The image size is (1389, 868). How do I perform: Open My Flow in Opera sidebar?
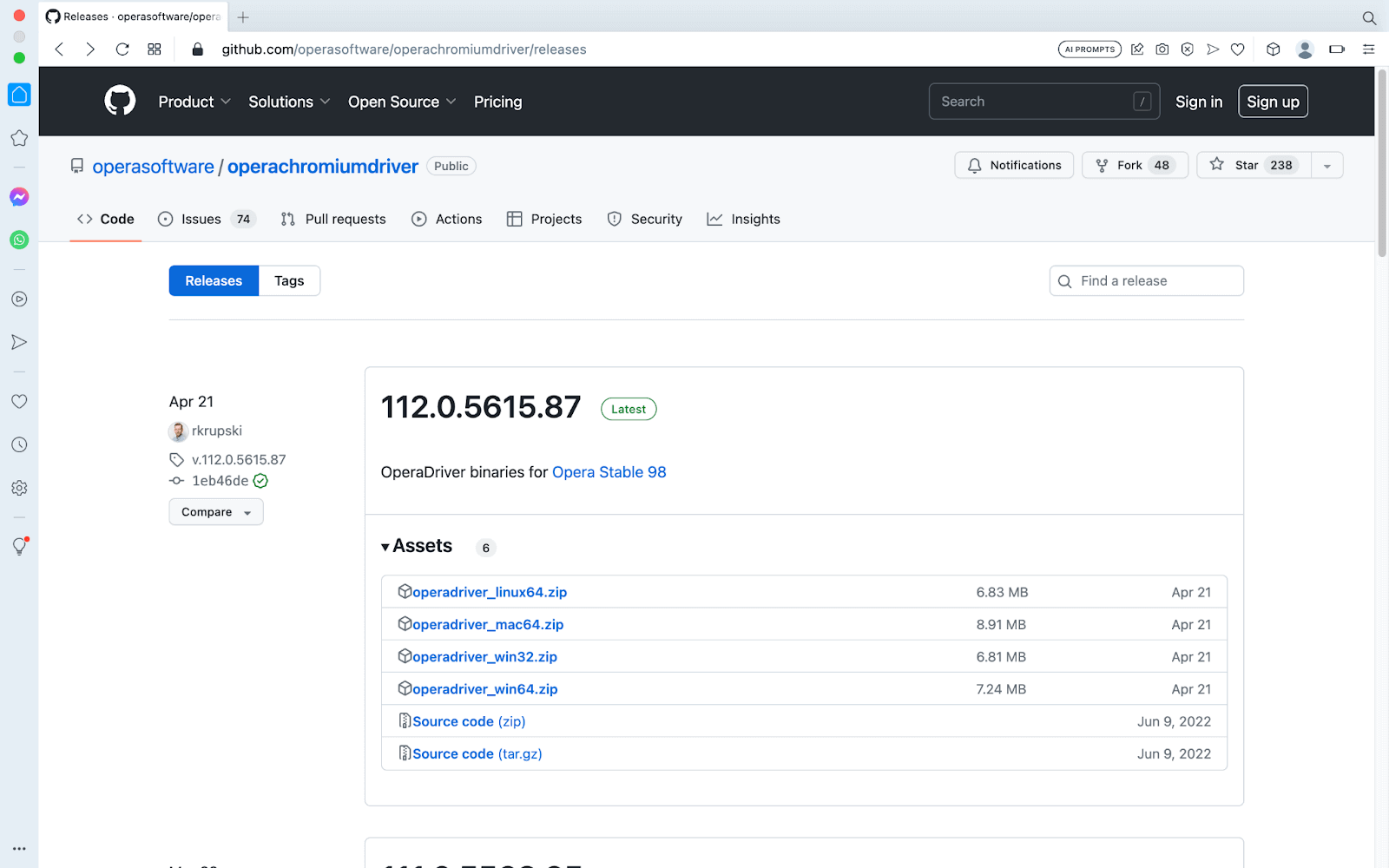click(19, 342)
